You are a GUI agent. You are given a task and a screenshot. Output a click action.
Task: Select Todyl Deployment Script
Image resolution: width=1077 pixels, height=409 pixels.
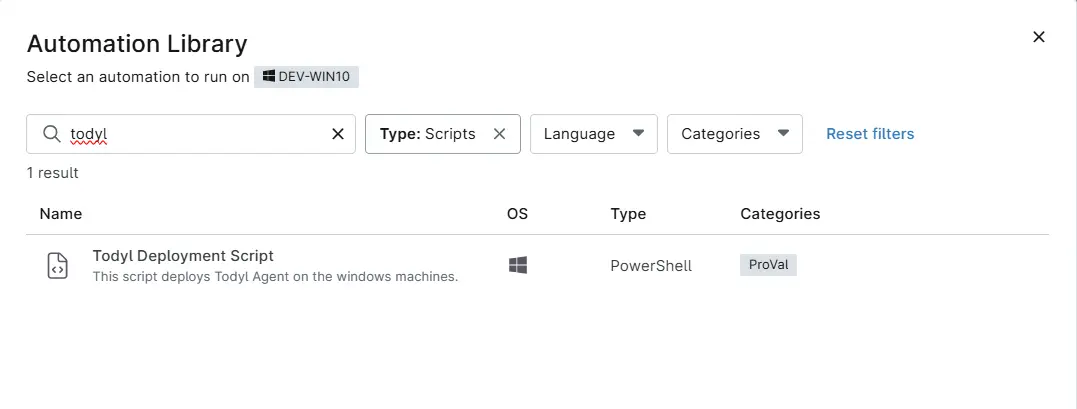(183, 256)
